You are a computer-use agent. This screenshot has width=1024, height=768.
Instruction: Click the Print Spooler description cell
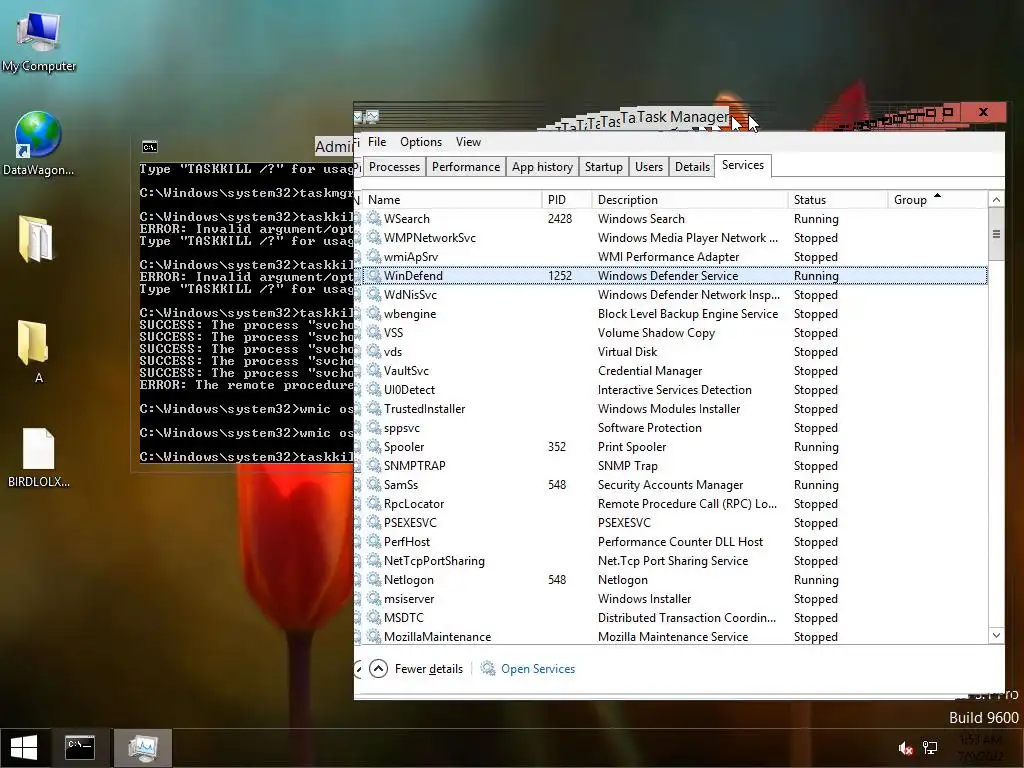pyautogui.click(x=632, y=447)
